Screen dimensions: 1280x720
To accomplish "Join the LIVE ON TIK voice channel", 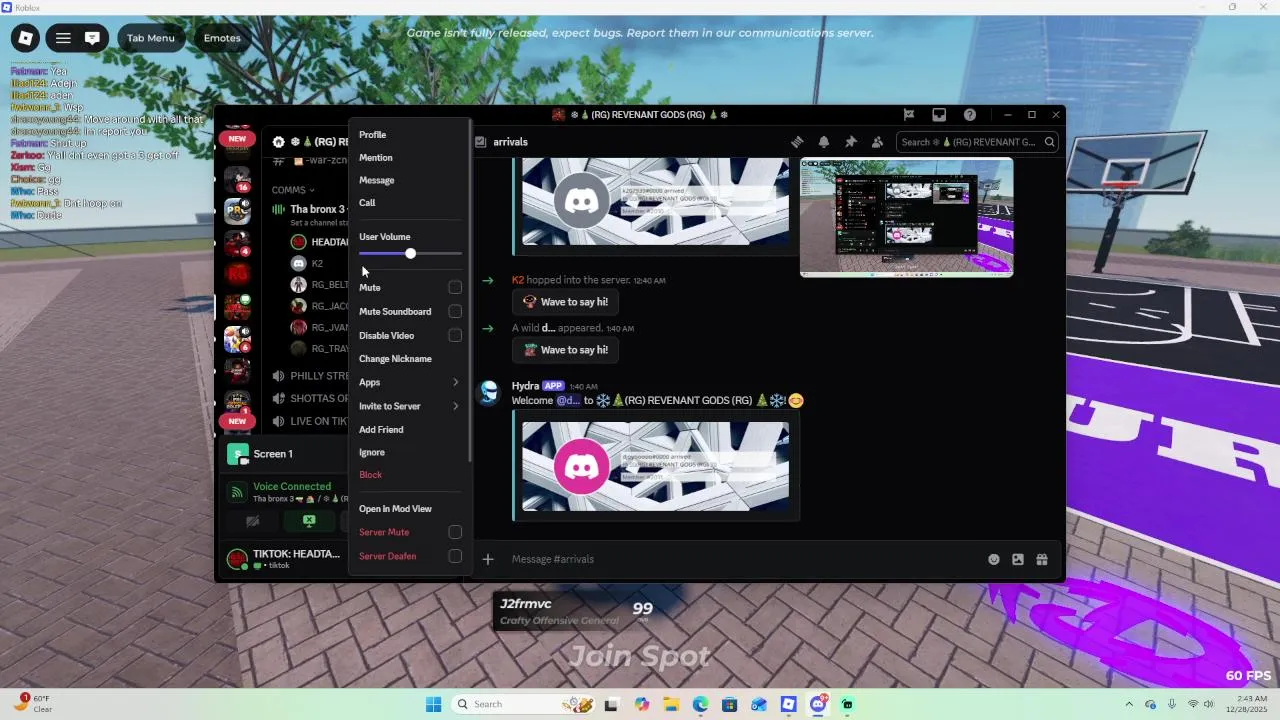I will pos(310,422).
